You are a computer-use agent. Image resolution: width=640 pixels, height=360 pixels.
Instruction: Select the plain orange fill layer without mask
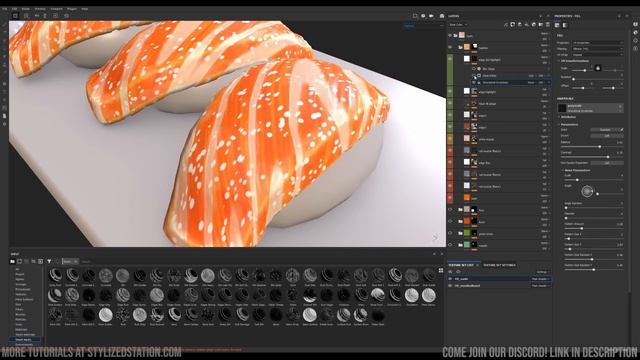(x=467, y=198)
